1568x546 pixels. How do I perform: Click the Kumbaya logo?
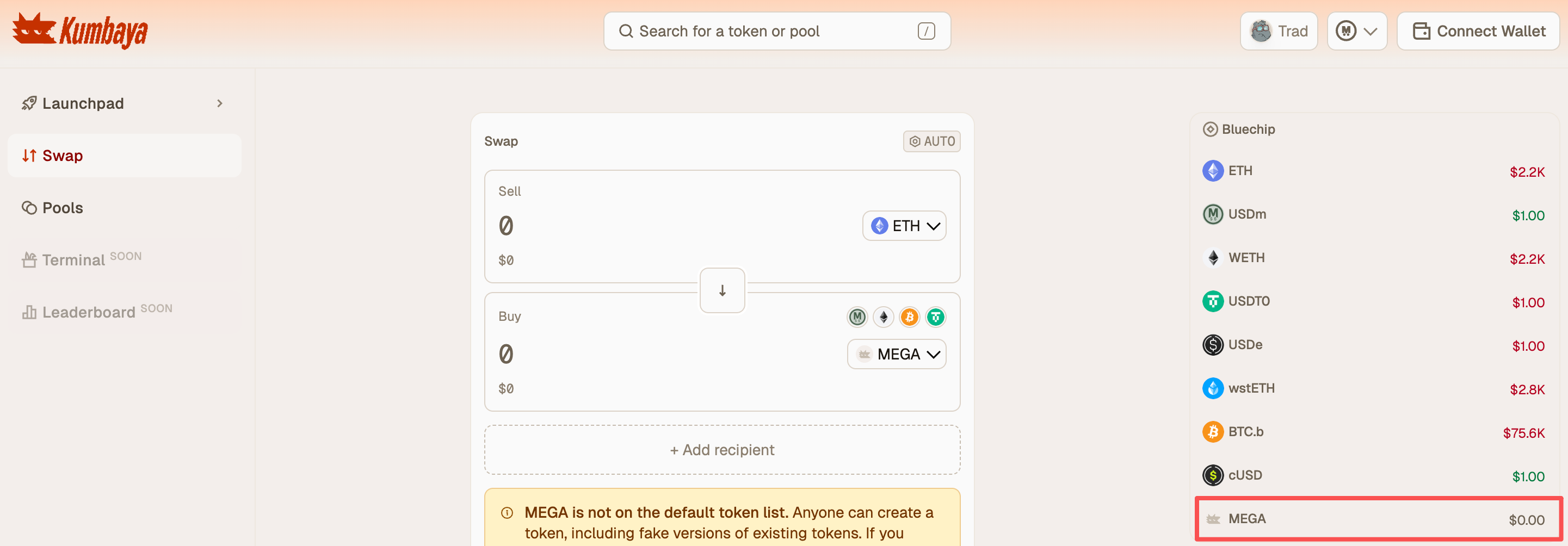[x=80, y=30]
